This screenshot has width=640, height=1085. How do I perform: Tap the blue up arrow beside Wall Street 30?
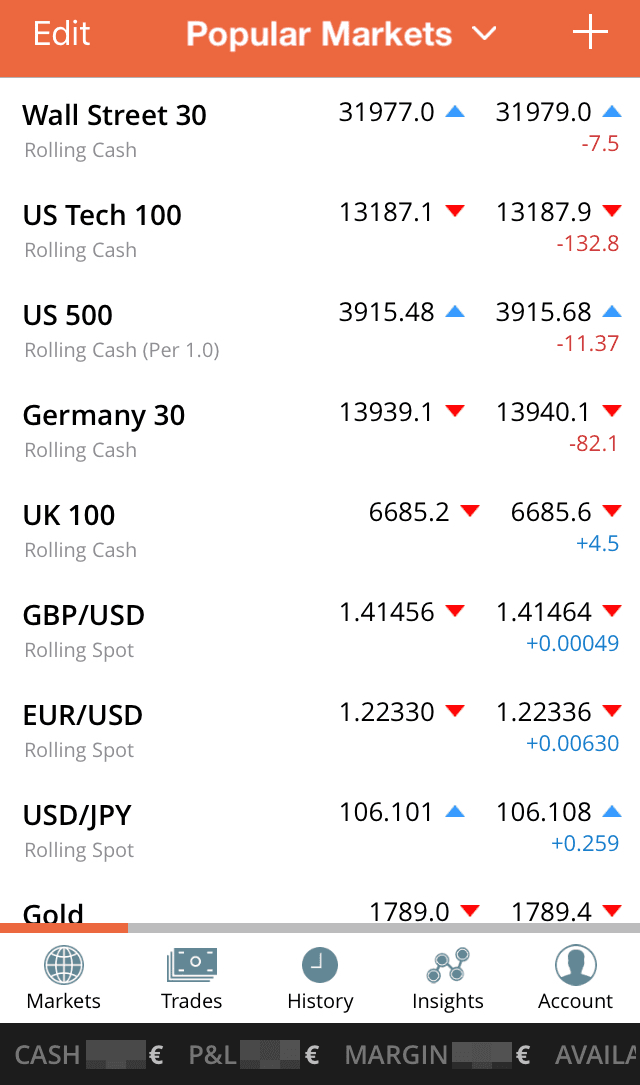point(455,111)
